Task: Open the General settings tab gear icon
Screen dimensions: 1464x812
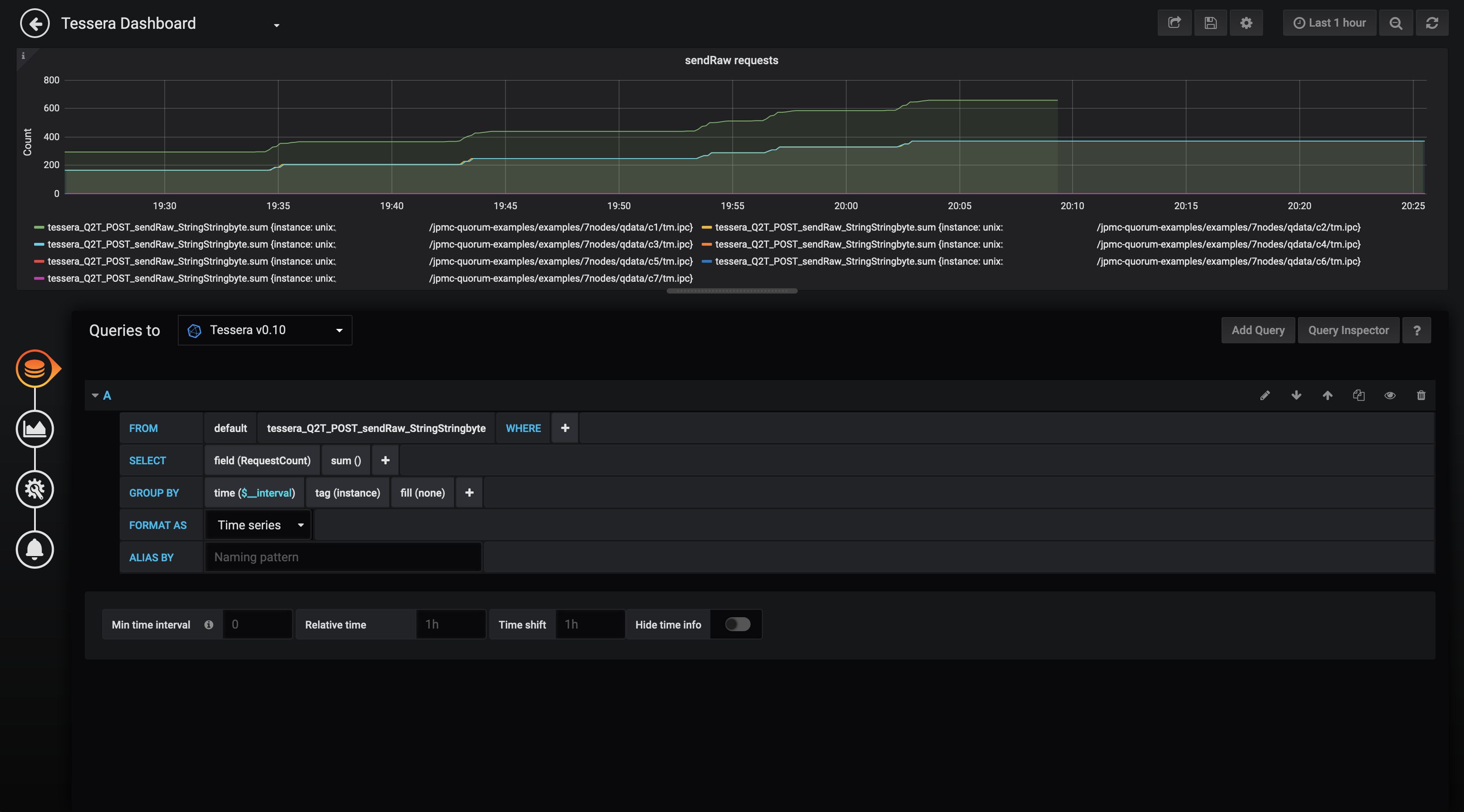Action: [x=35, y=489]
